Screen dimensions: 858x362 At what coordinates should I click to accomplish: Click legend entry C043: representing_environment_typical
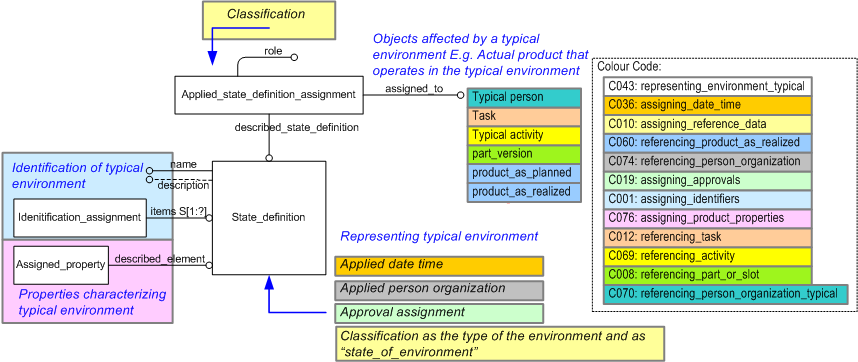709,86
